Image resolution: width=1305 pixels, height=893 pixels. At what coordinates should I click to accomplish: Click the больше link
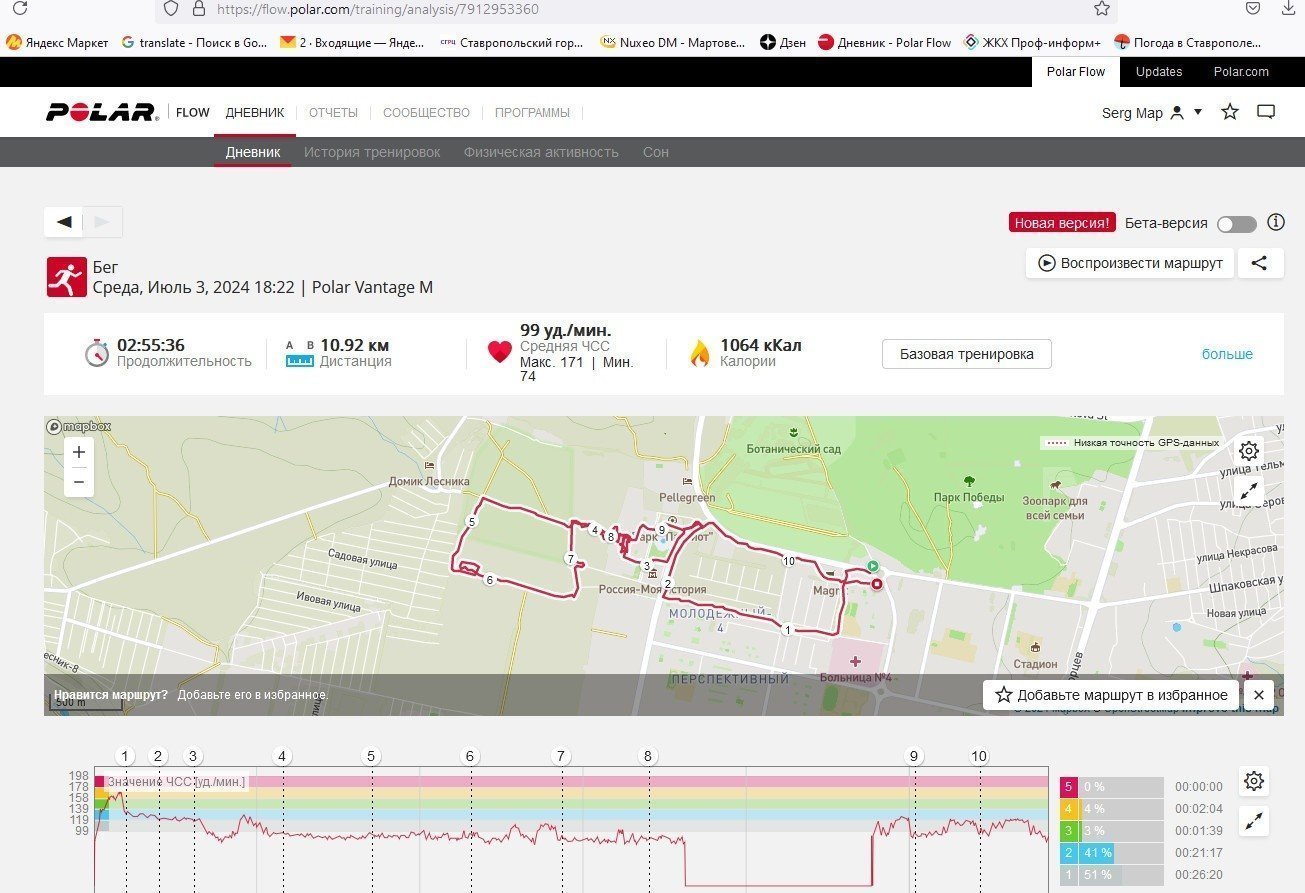tap(1227, 354)
